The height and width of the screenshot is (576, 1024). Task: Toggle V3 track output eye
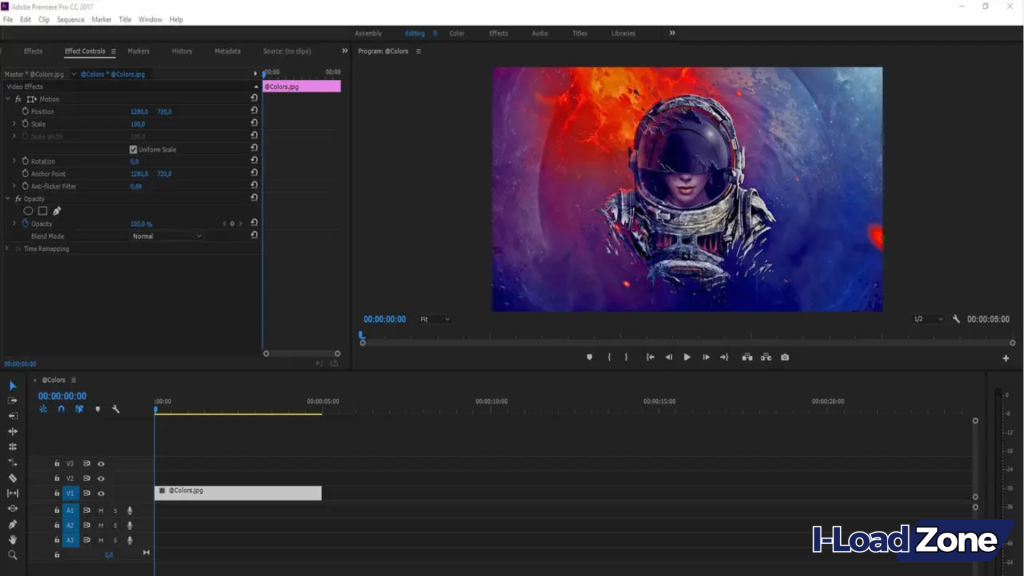[x=101, y=464]
